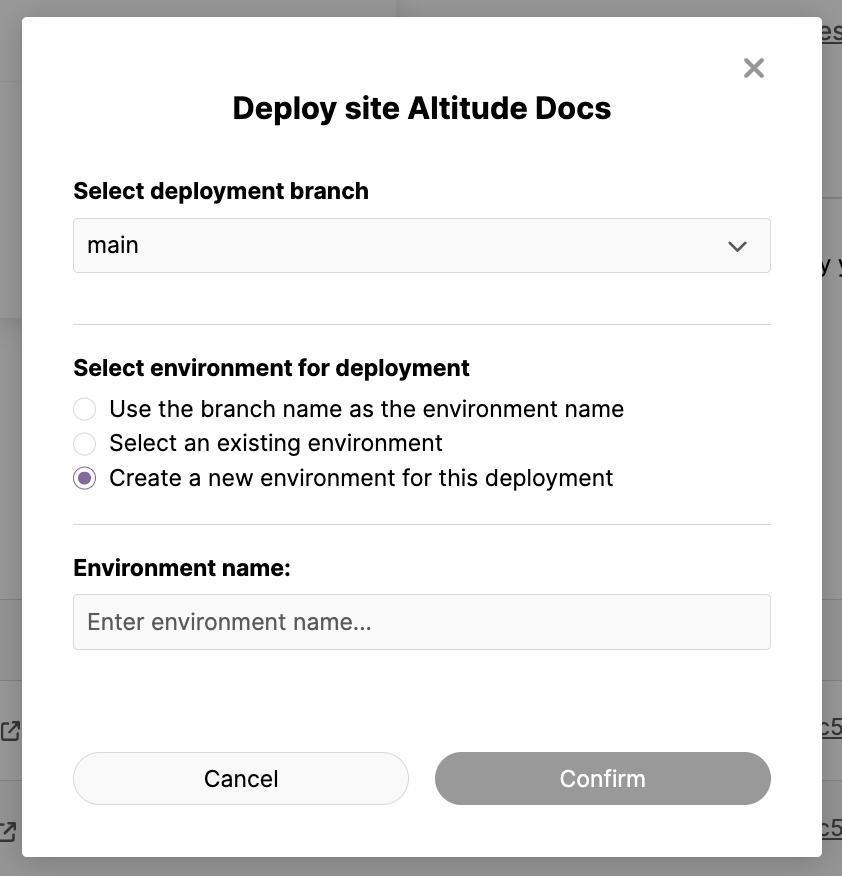Click the Cancel button
842x876 pixels.
tap(241, 778)
